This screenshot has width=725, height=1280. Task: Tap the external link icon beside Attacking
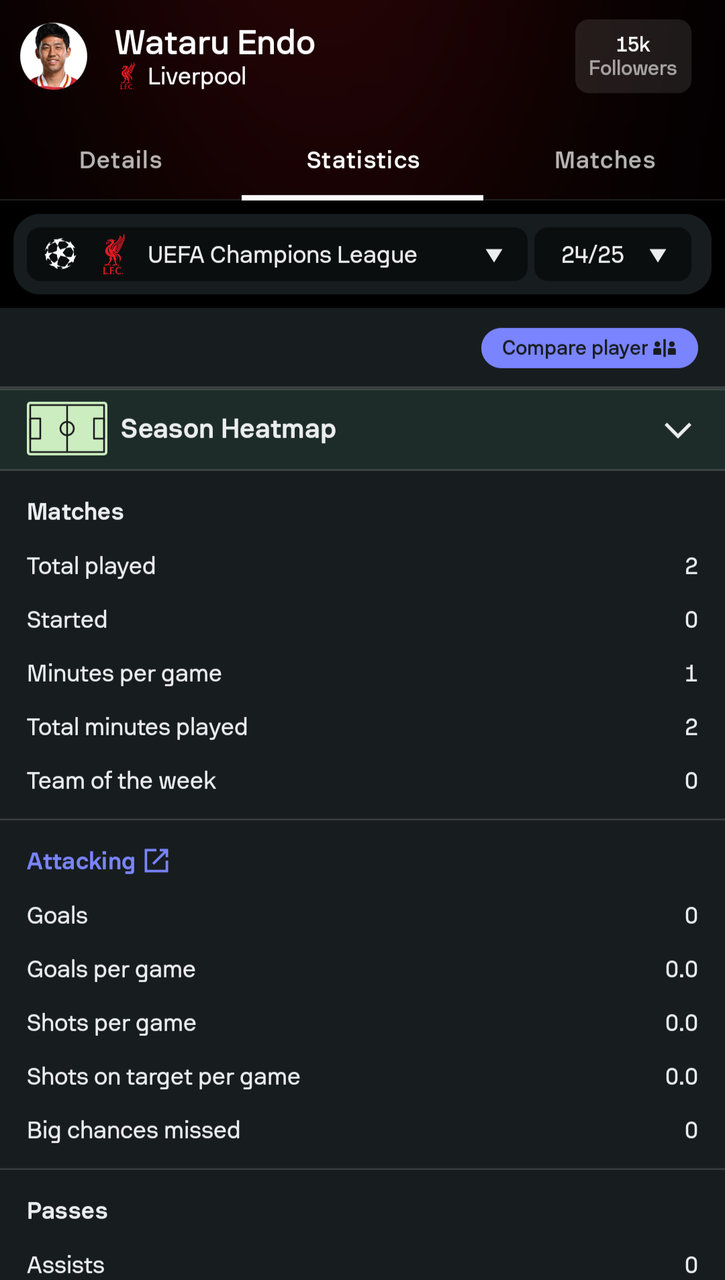[157, 861]
